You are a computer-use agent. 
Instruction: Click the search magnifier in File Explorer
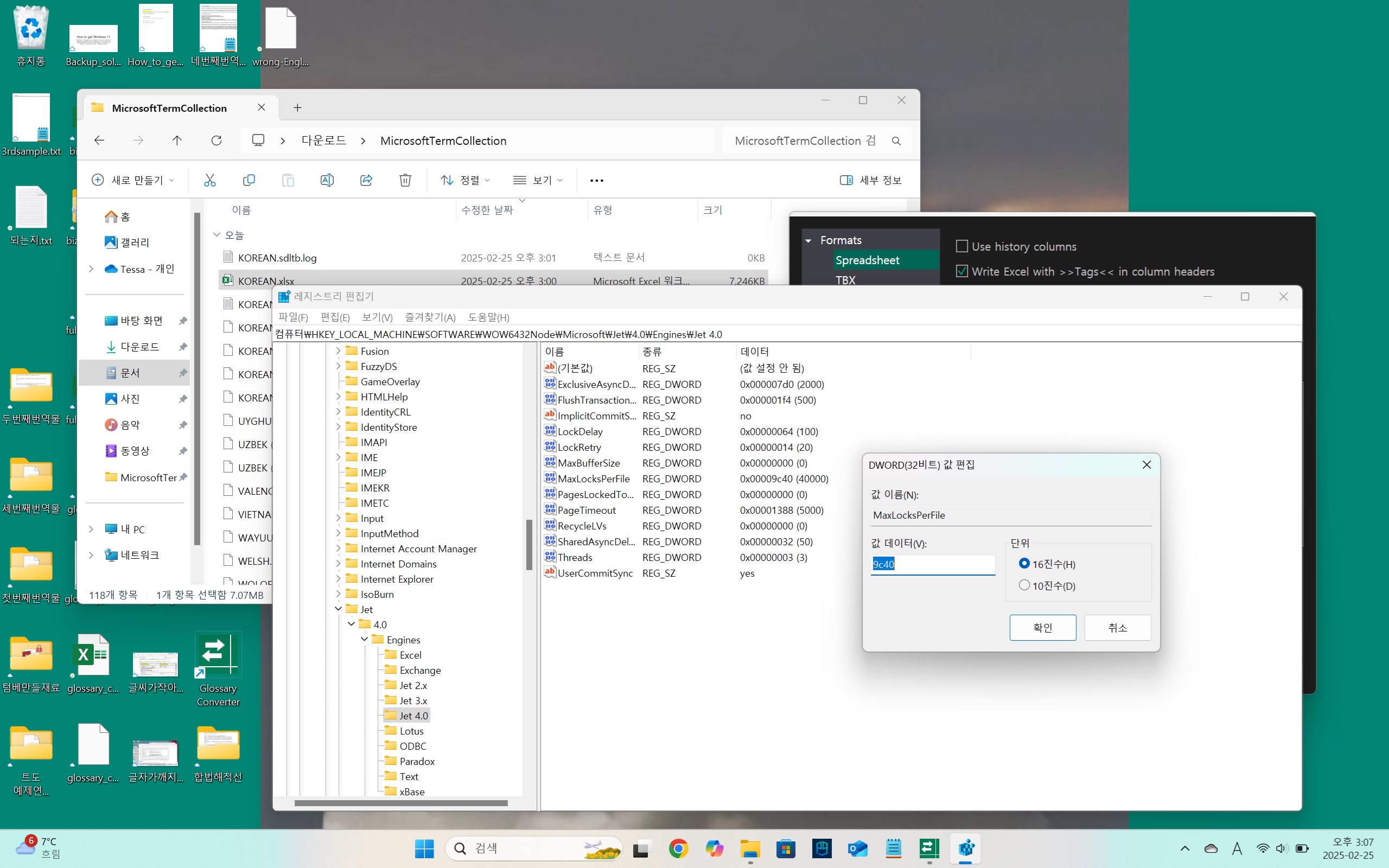pos(895,141)
